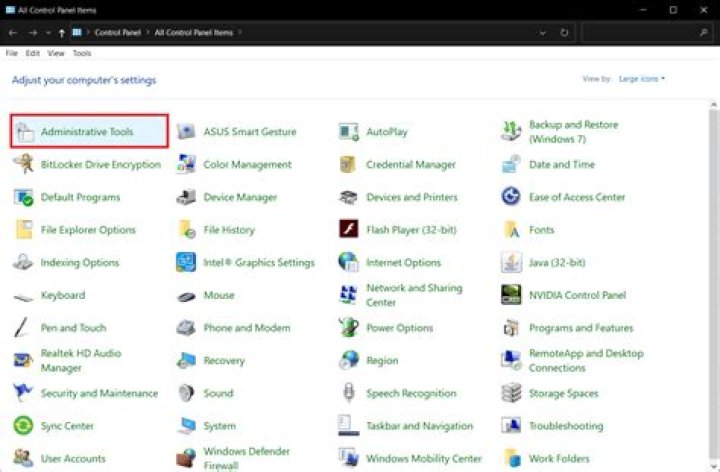Open Network and Sharing Center icon

(x=349, y=295)
